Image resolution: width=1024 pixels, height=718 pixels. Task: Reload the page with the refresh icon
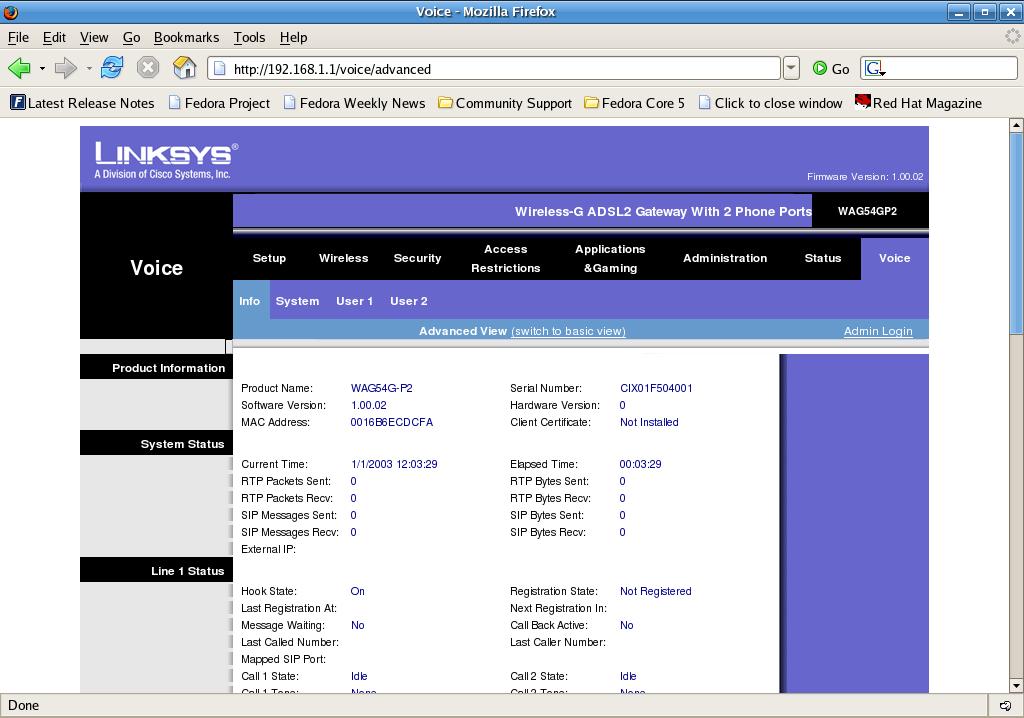point(112,68)
